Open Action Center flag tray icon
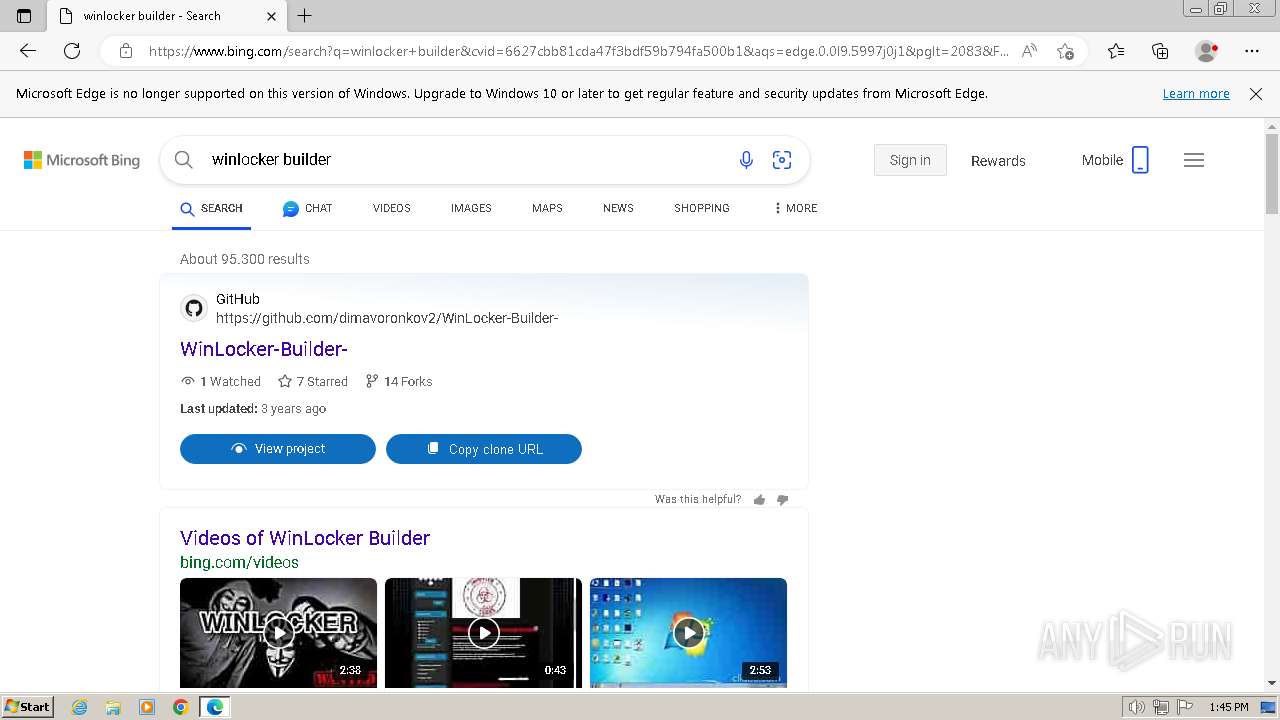1280x720 pixels. click(1184, 707)
